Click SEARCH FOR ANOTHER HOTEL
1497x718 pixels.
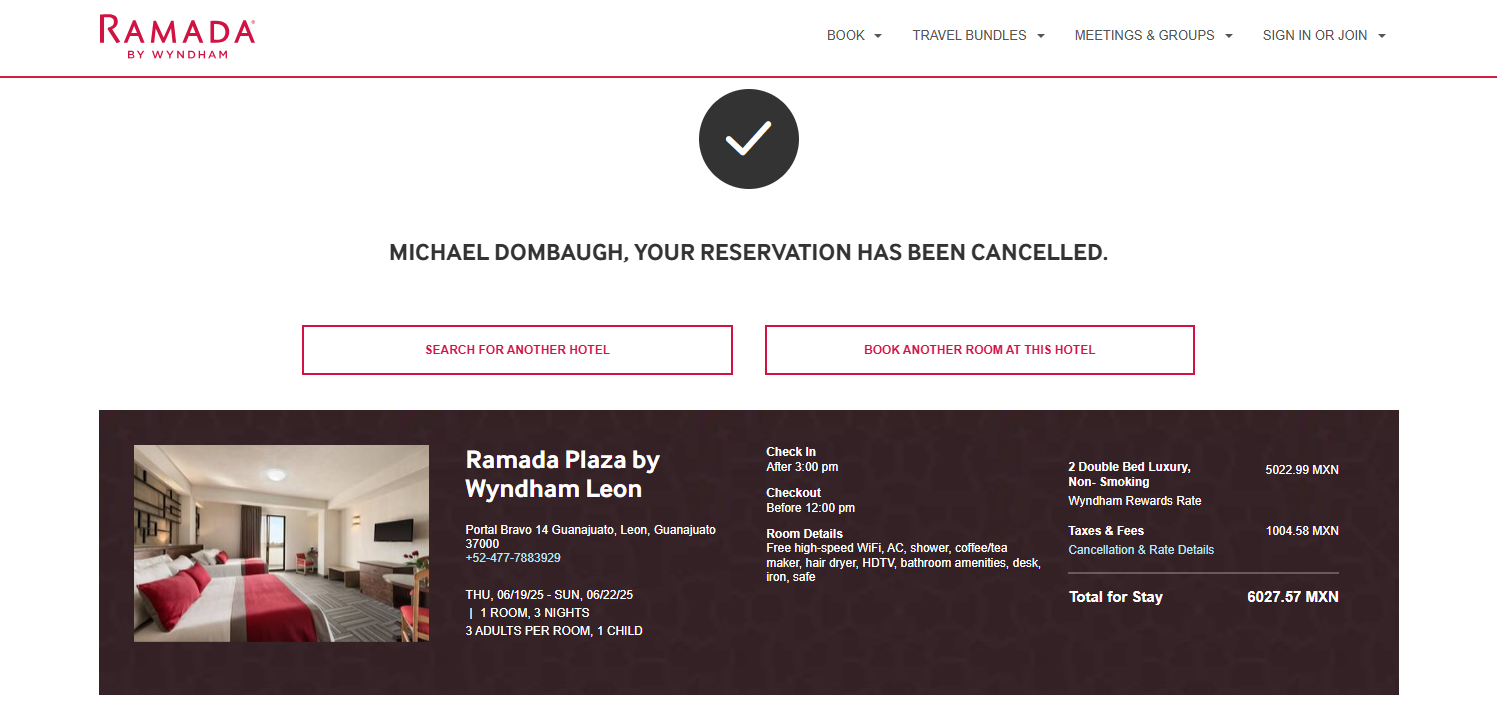[517, 350]
